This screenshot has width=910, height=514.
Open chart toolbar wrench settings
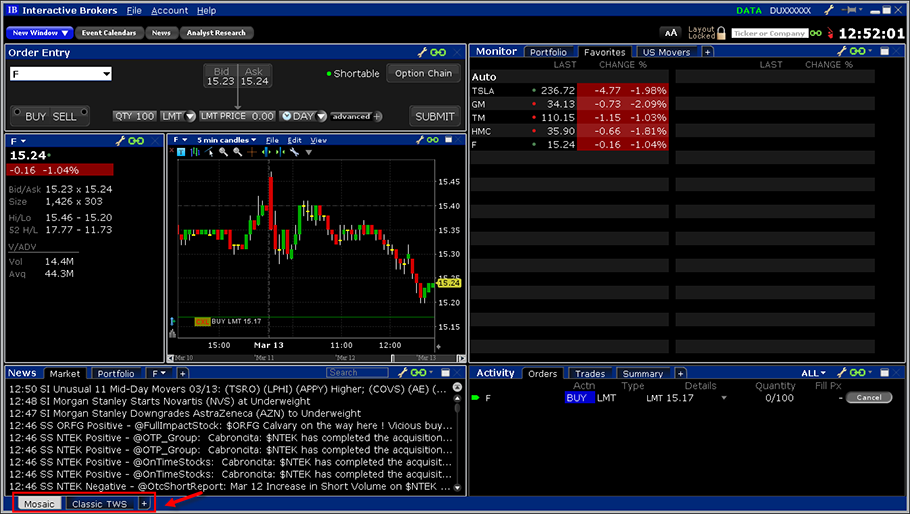click(x=295, y=152)
